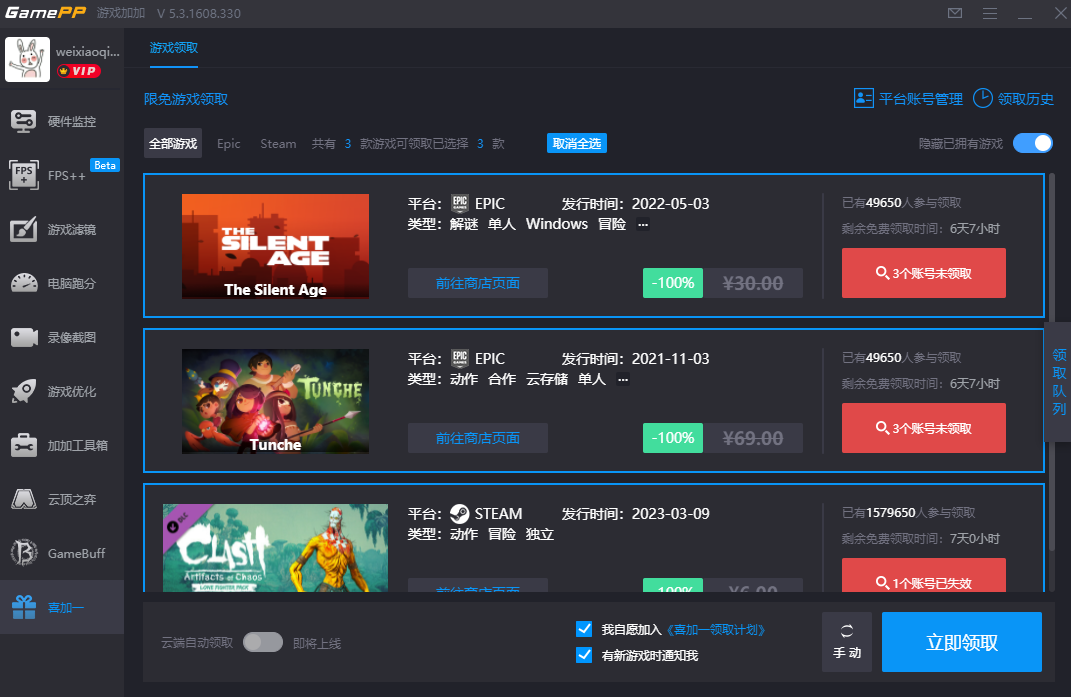Open the PC benchmark (电脑跑分) gauge icon
The height and width of the screenshot is (697, 1071).
point(24,283)
